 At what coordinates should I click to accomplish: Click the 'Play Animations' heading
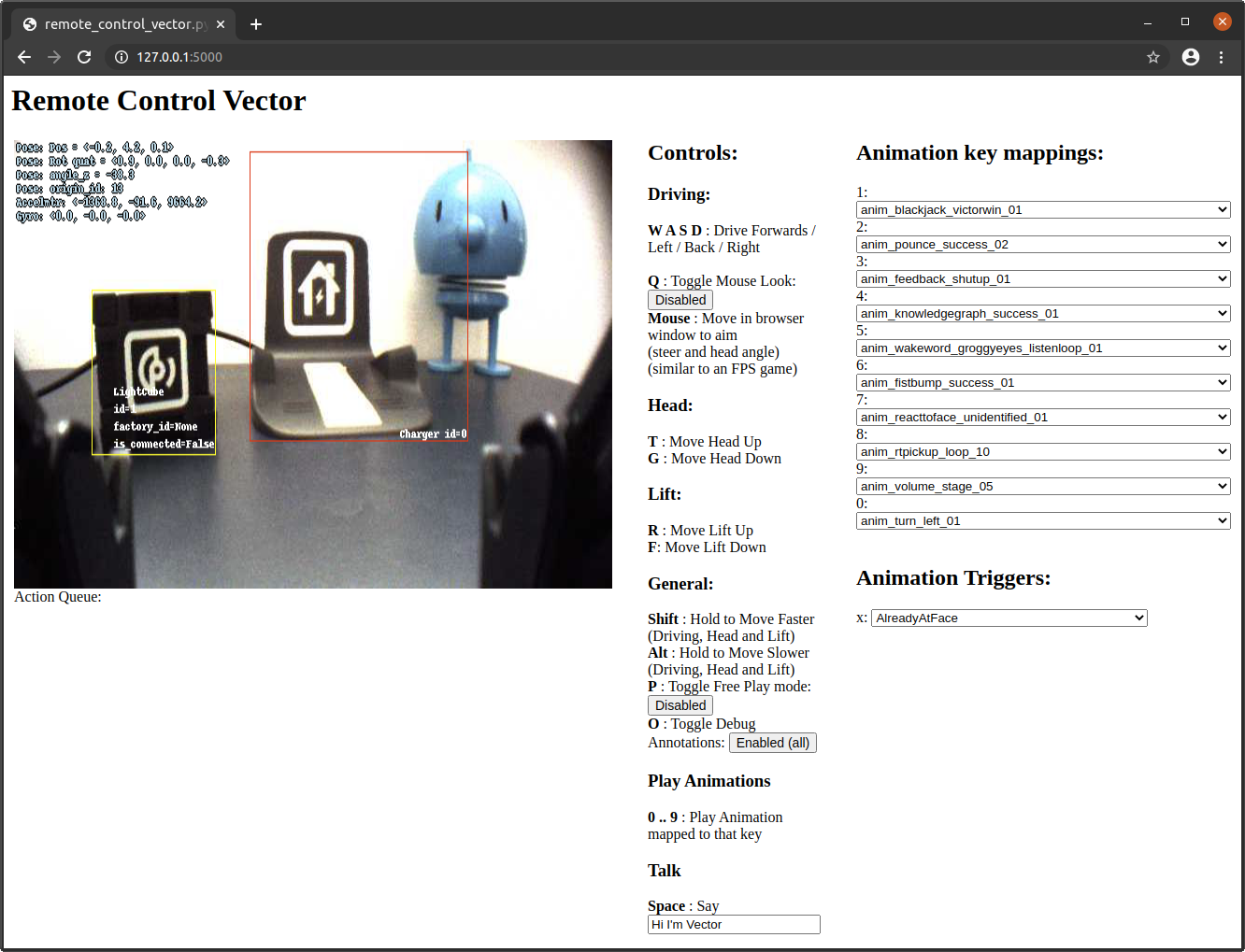709,781
